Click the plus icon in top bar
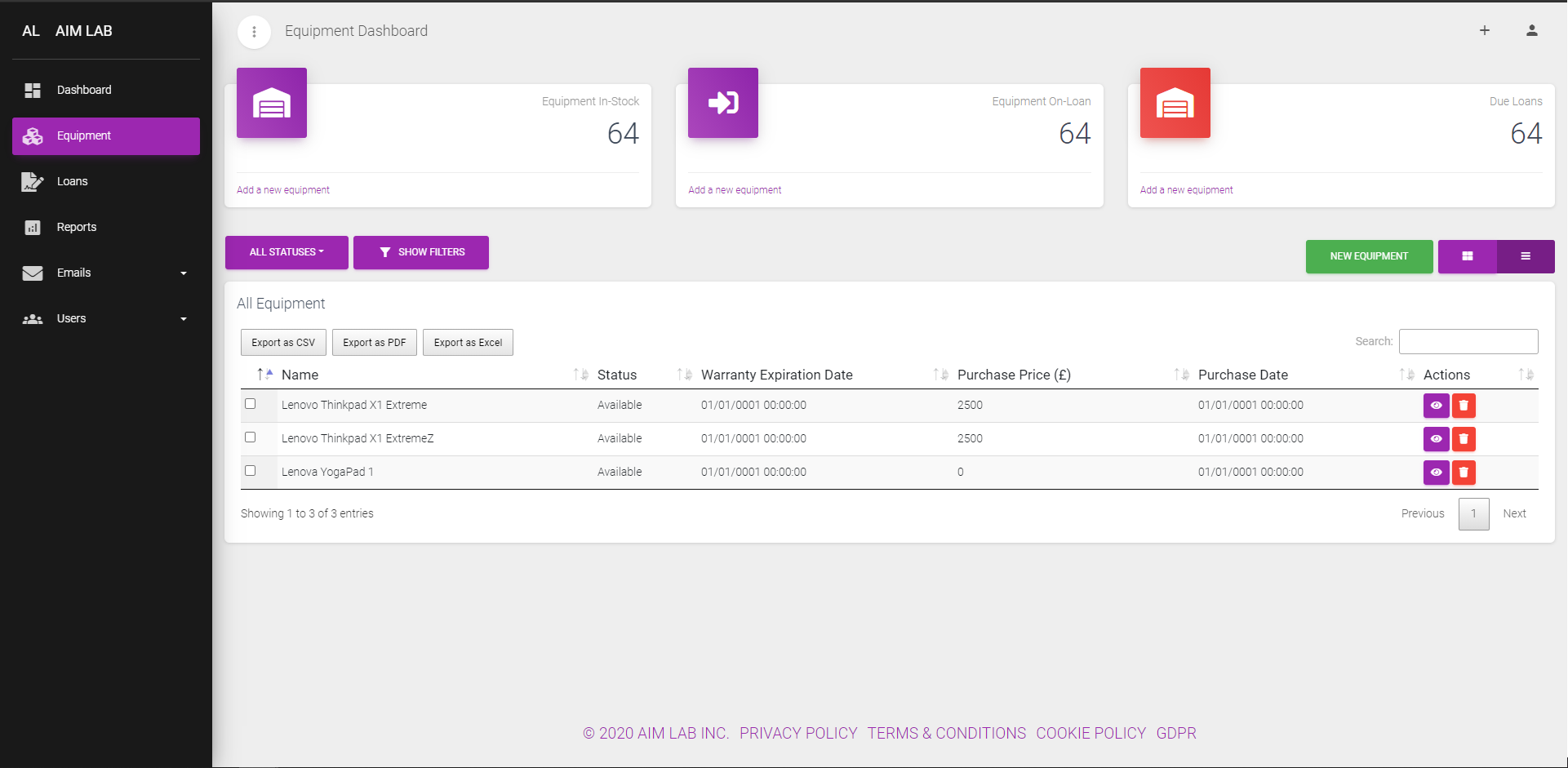The width and height of the screenshot is (1568, 768). click(1485, 30)
